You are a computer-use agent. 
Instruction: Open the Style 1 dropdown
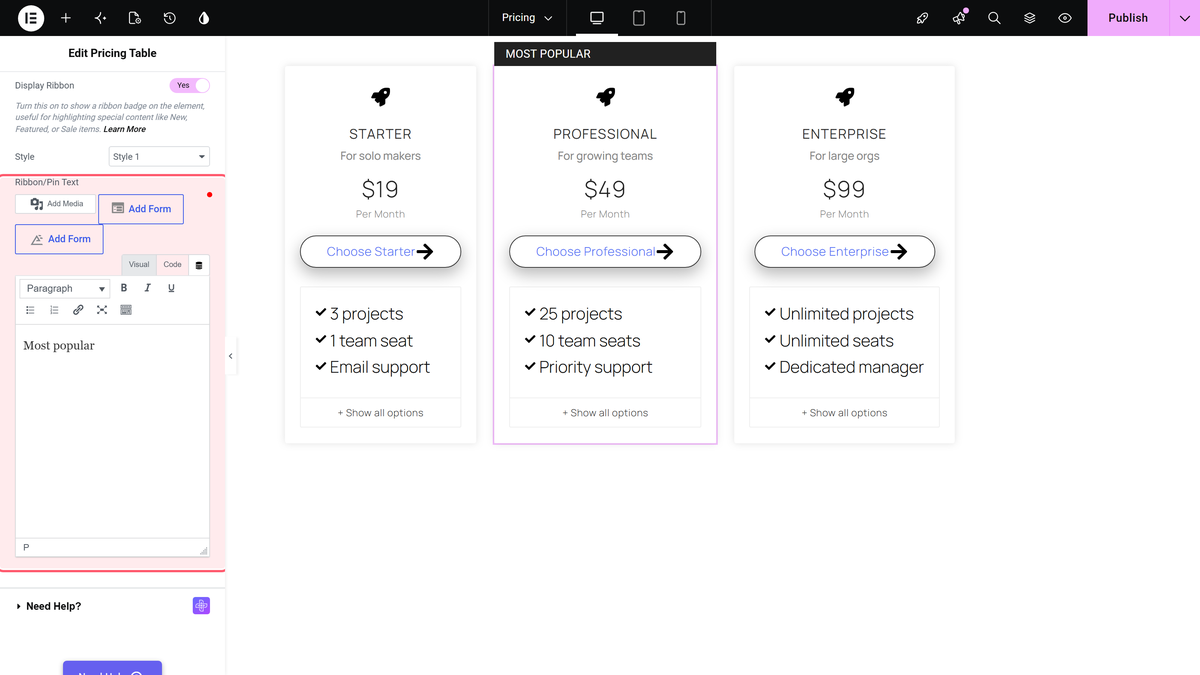[159, 157]
